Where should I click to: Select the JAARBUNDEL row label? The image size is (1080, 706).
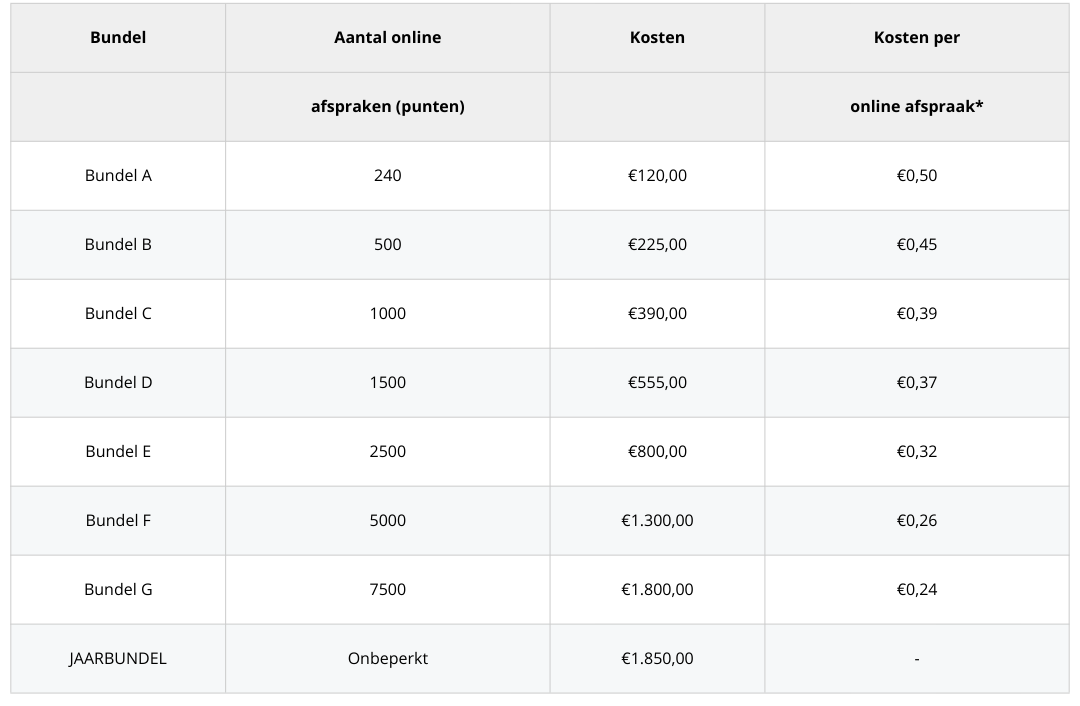click(118, 659)
